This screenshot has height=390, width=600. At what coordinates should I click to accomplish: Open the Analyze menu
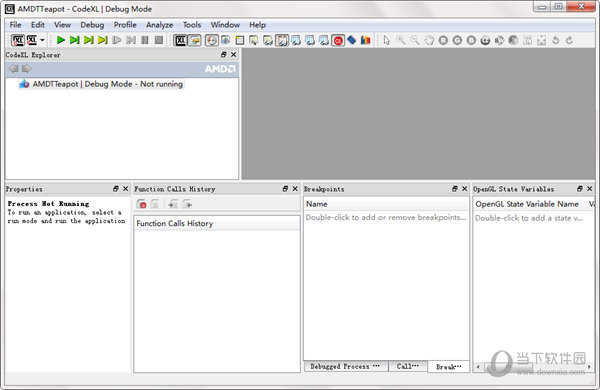pos(160,25)
